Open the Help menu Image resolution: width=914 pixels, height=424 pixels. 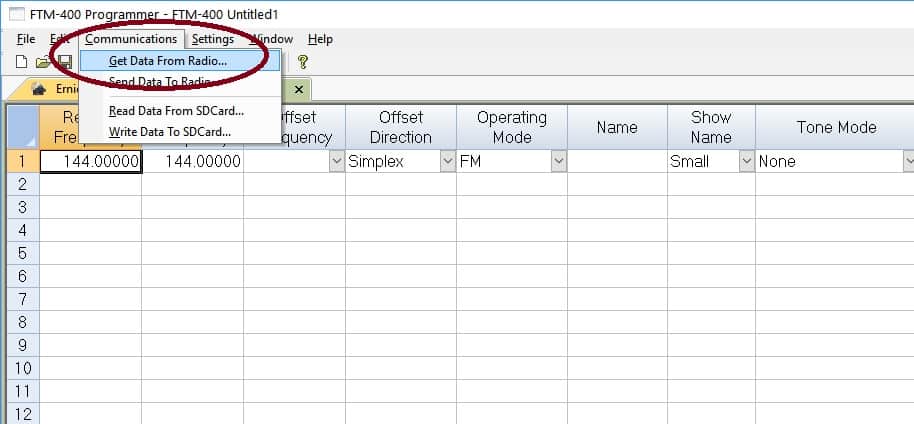(320, 39)
